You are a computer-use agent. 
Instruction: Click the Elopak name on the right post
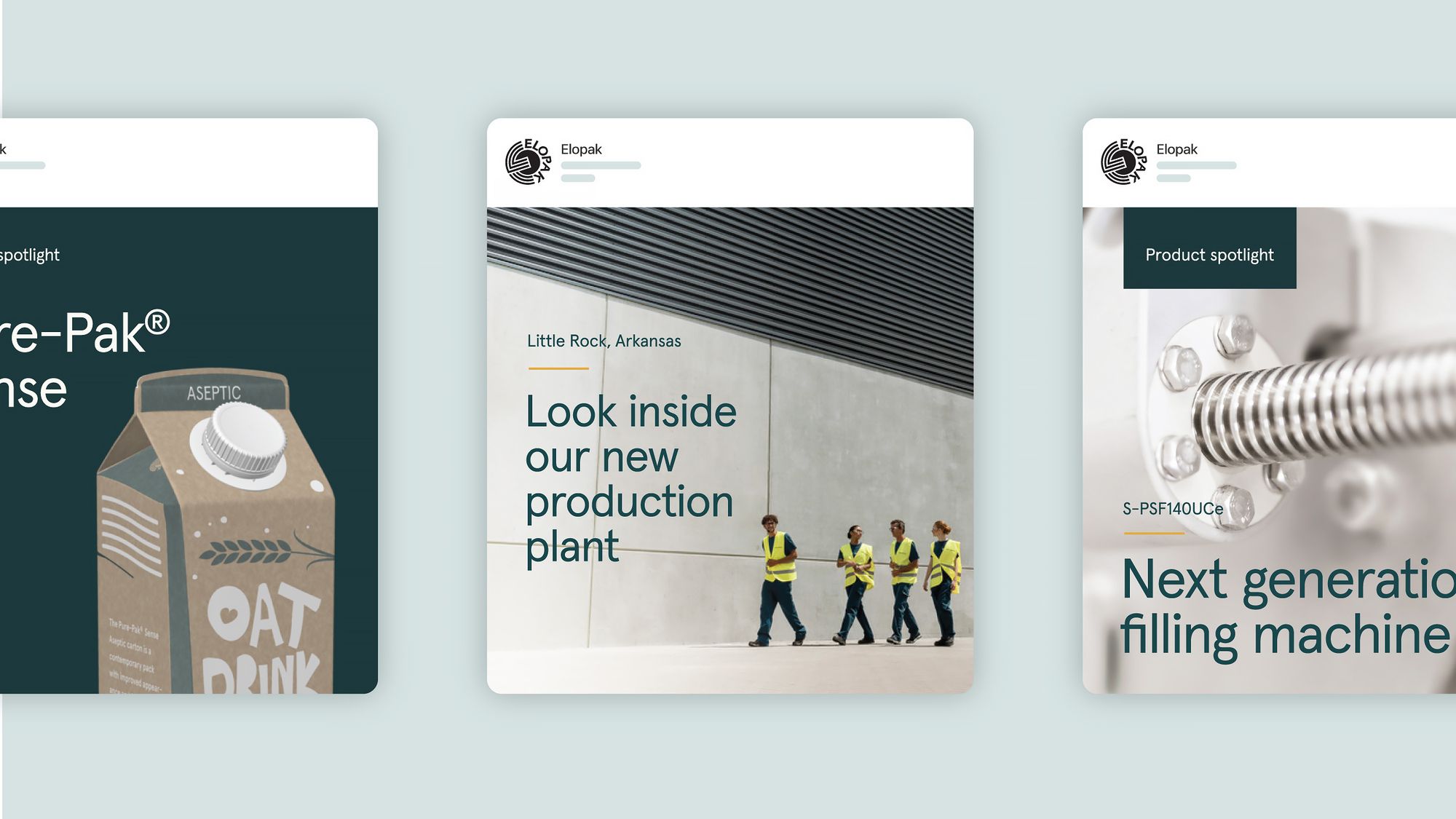(1176, 149)
